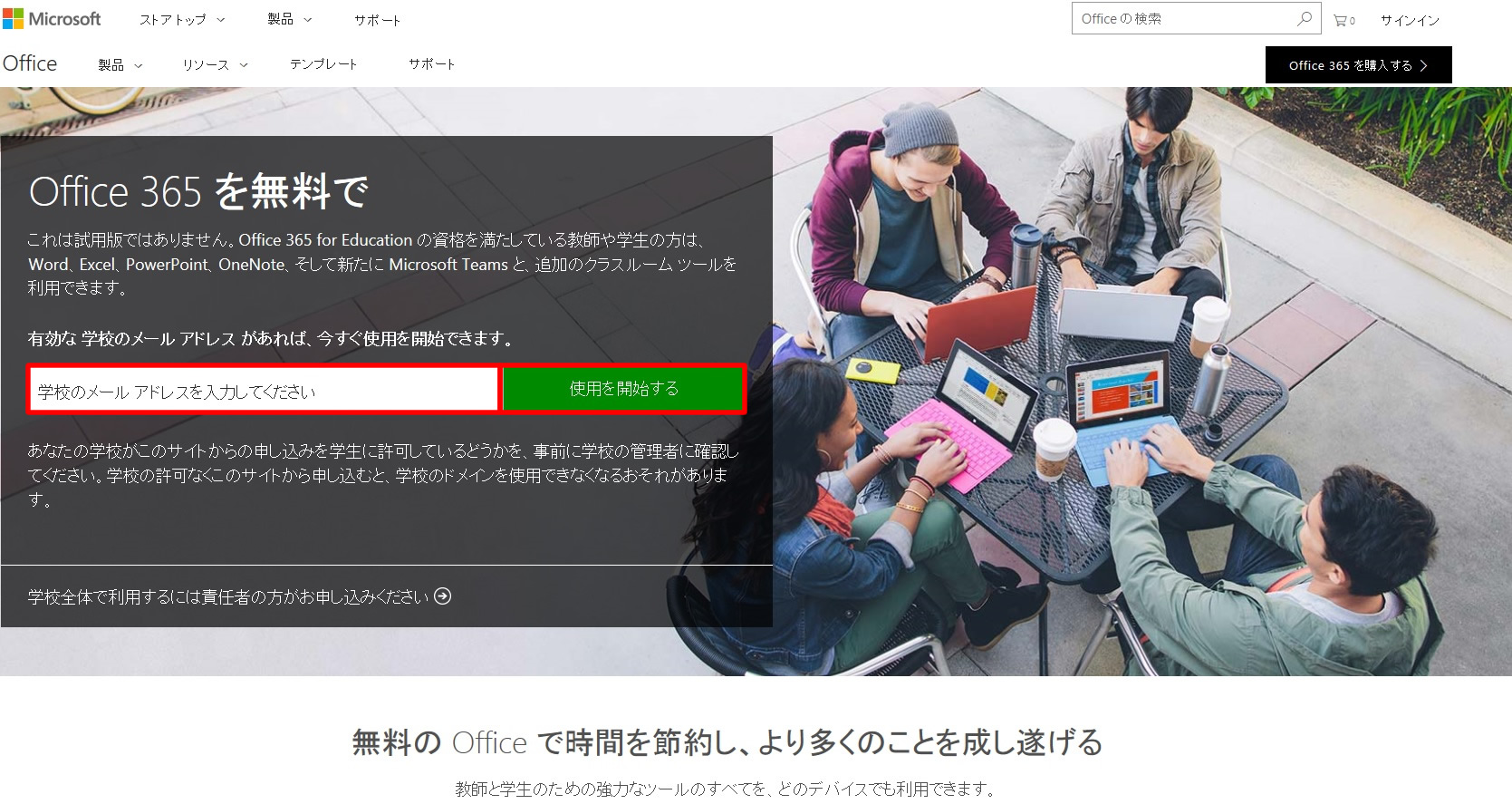Open the shopping cart icon

coord(1344,20)
